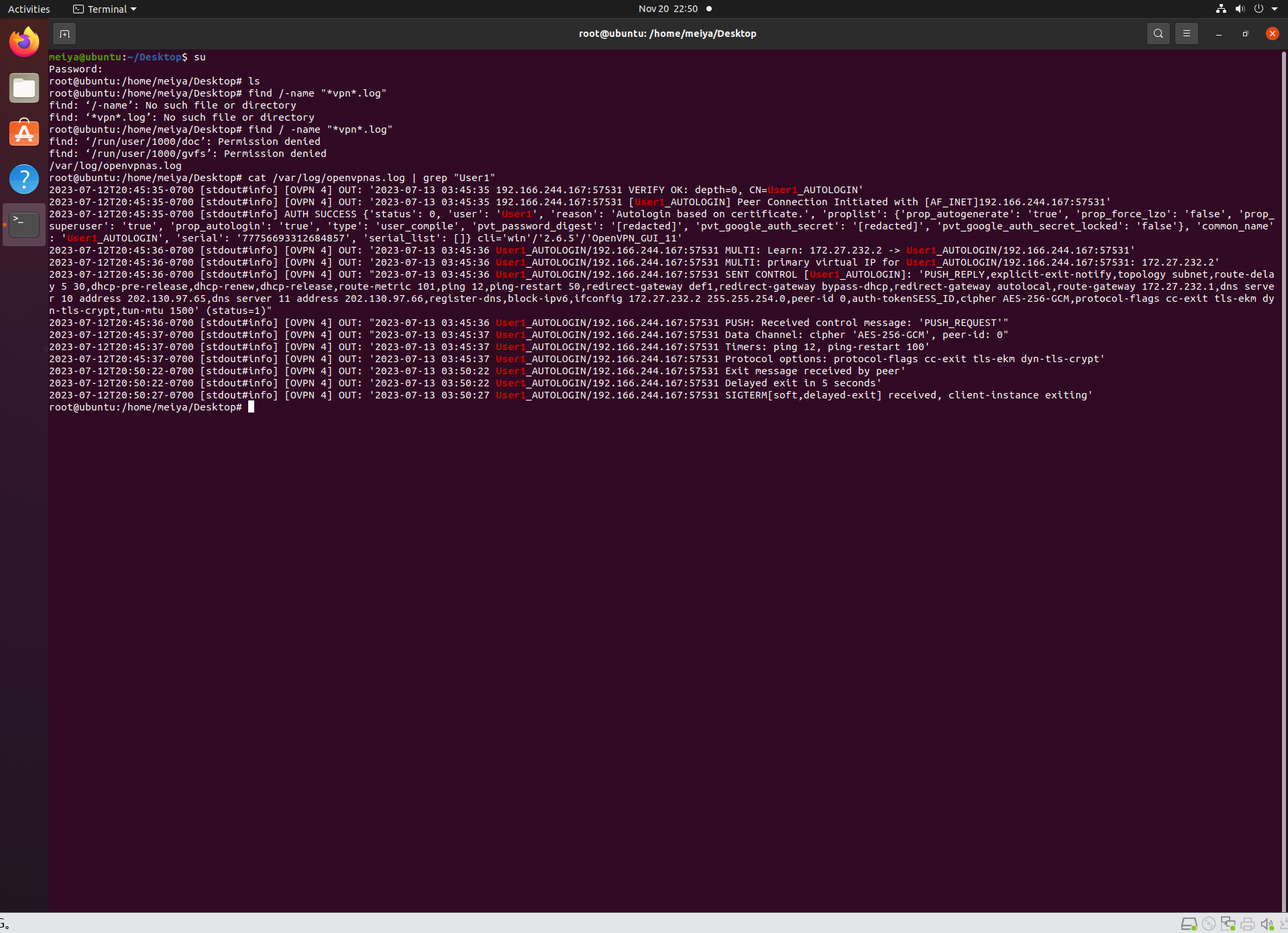The width and height of the screenshot is (1288, 933).
Task: Open the Activities overview
Action: [29, 9]
